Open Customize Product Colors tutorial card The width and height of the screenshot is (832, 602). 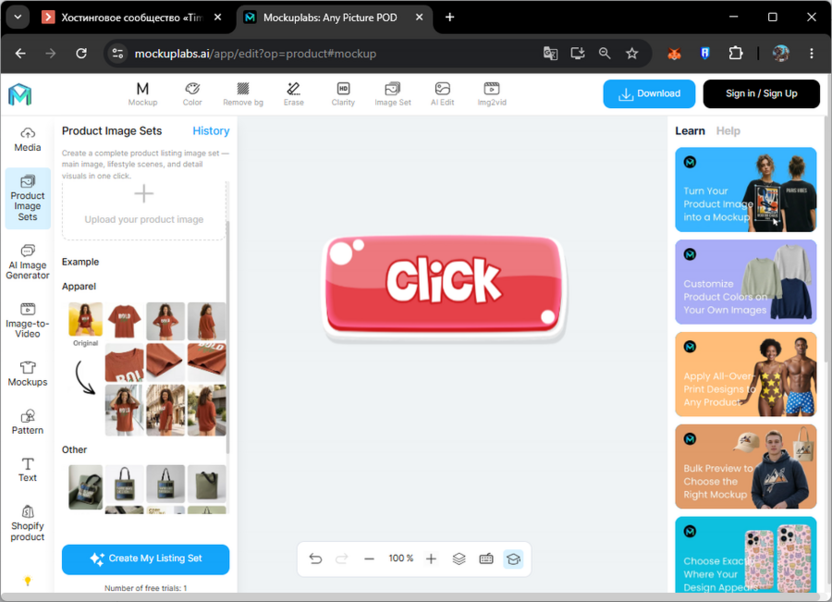click(x=746, y=282)
